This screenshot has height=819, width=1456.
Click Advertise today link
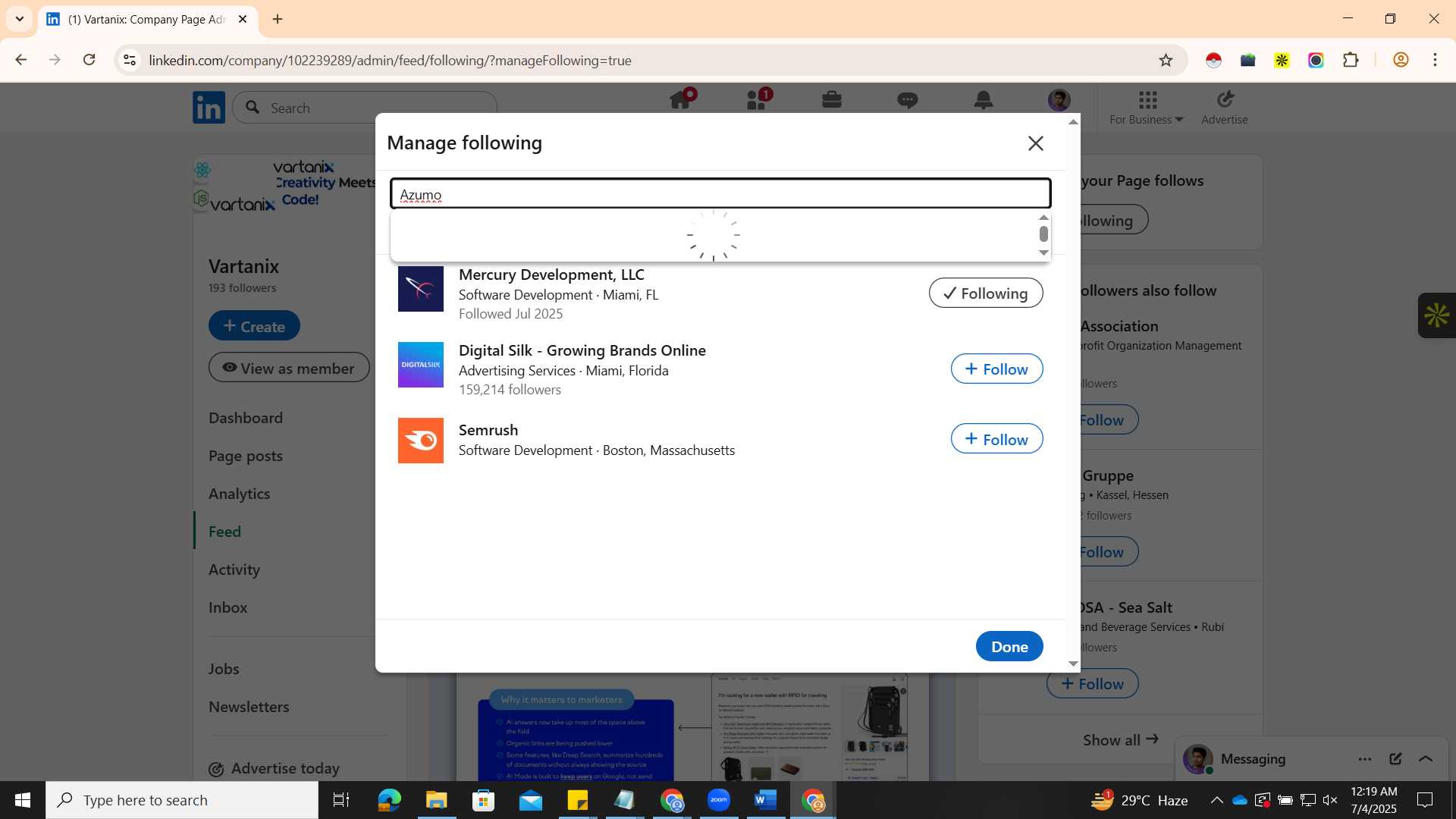tap(274, 768)
